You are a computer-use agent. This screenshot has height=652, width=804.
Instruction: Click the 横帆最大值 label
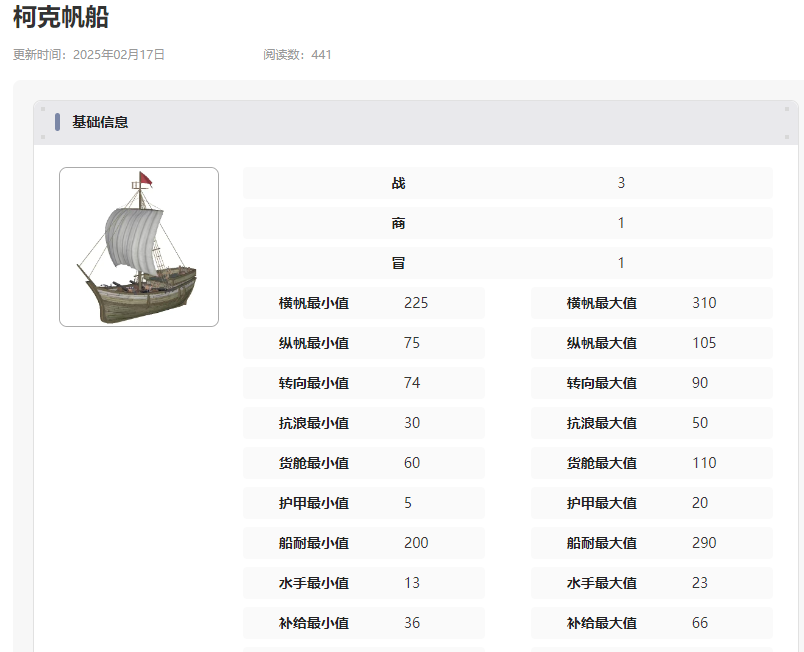[602, 303]
